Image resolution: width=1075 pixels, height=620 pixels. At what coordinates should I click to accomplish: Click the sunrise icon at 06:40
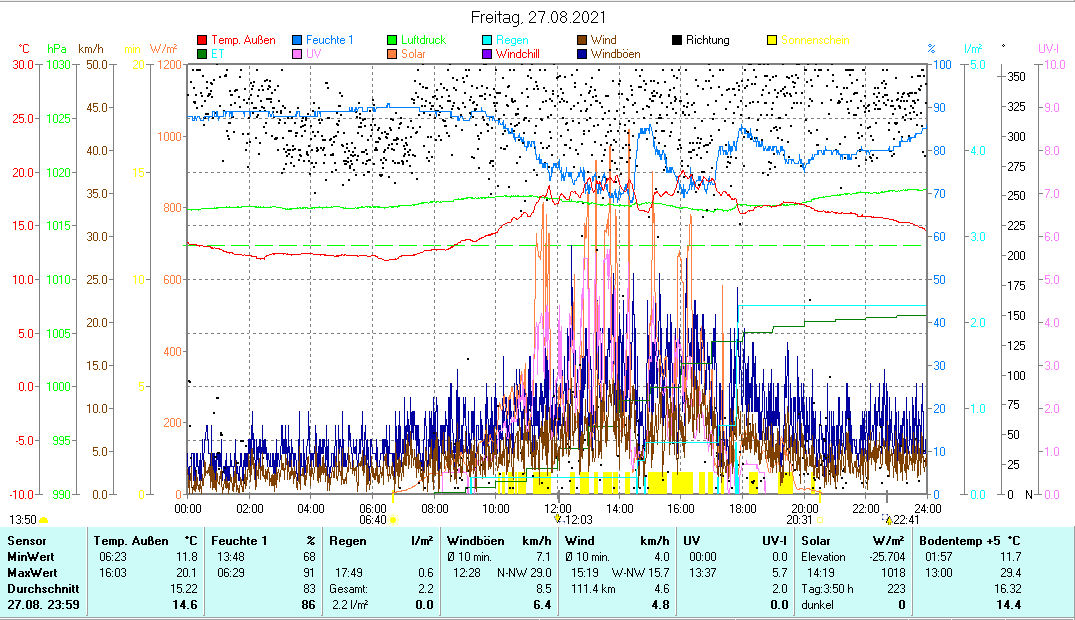(392, 520)
